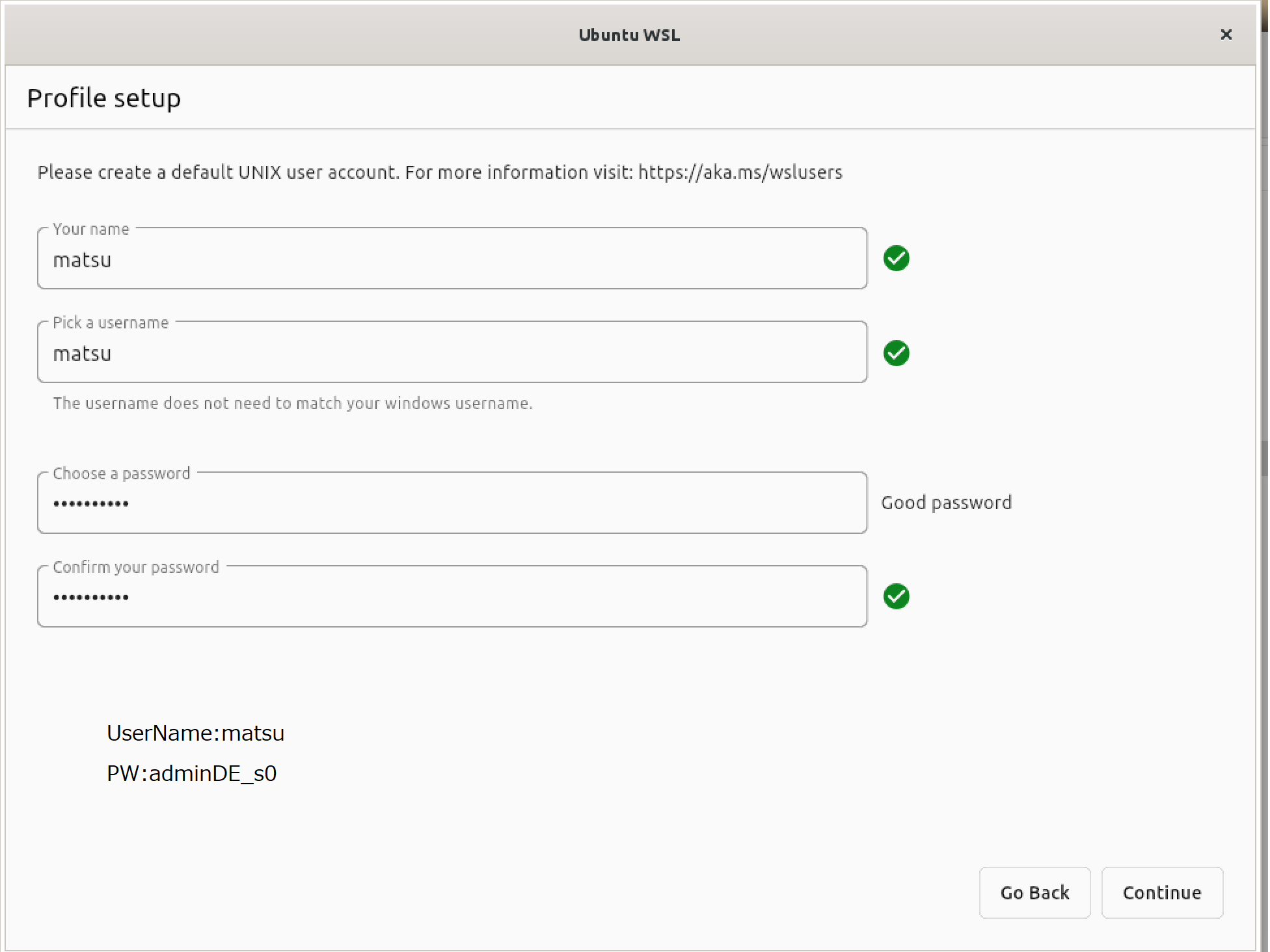1270x952 pixels.
Task: Click green checkmark beside username field
Action: (x=897, y=353)
